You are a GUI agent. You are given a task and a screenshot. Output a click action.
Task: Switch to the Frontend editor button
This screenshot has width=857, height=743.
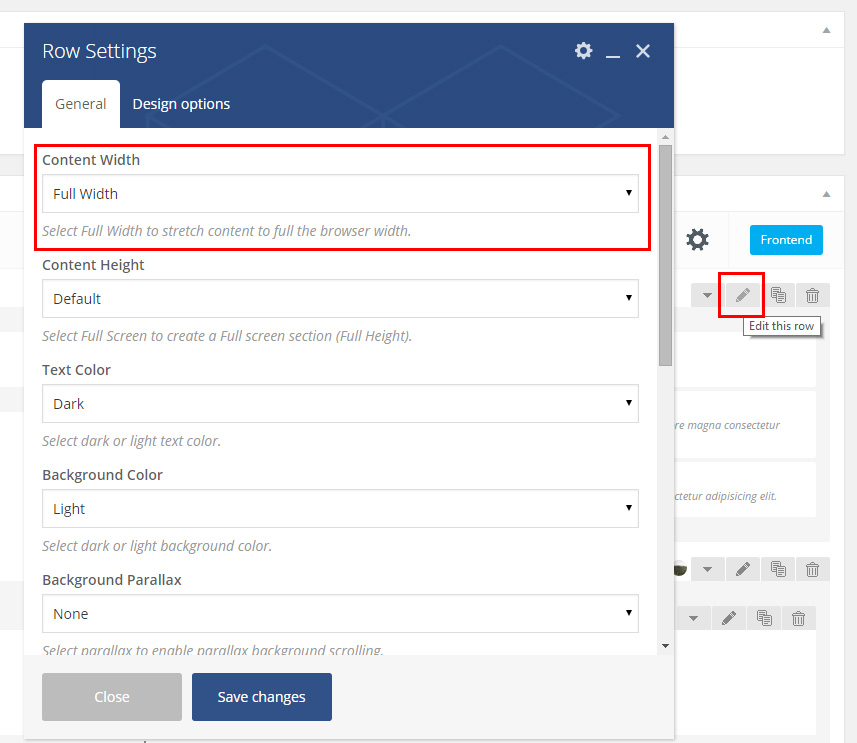tap(786, 240)
